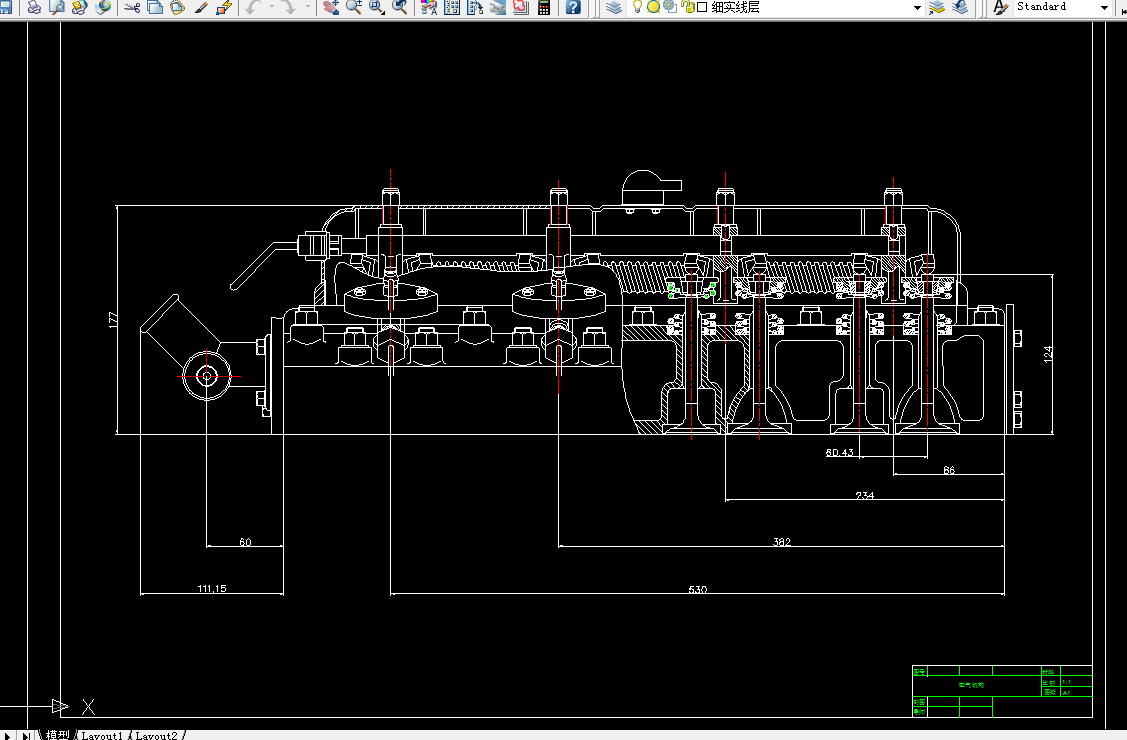Screen dimensions: 1127x740
Task: Click the Help question mark icon
Action: click(573, 7)
